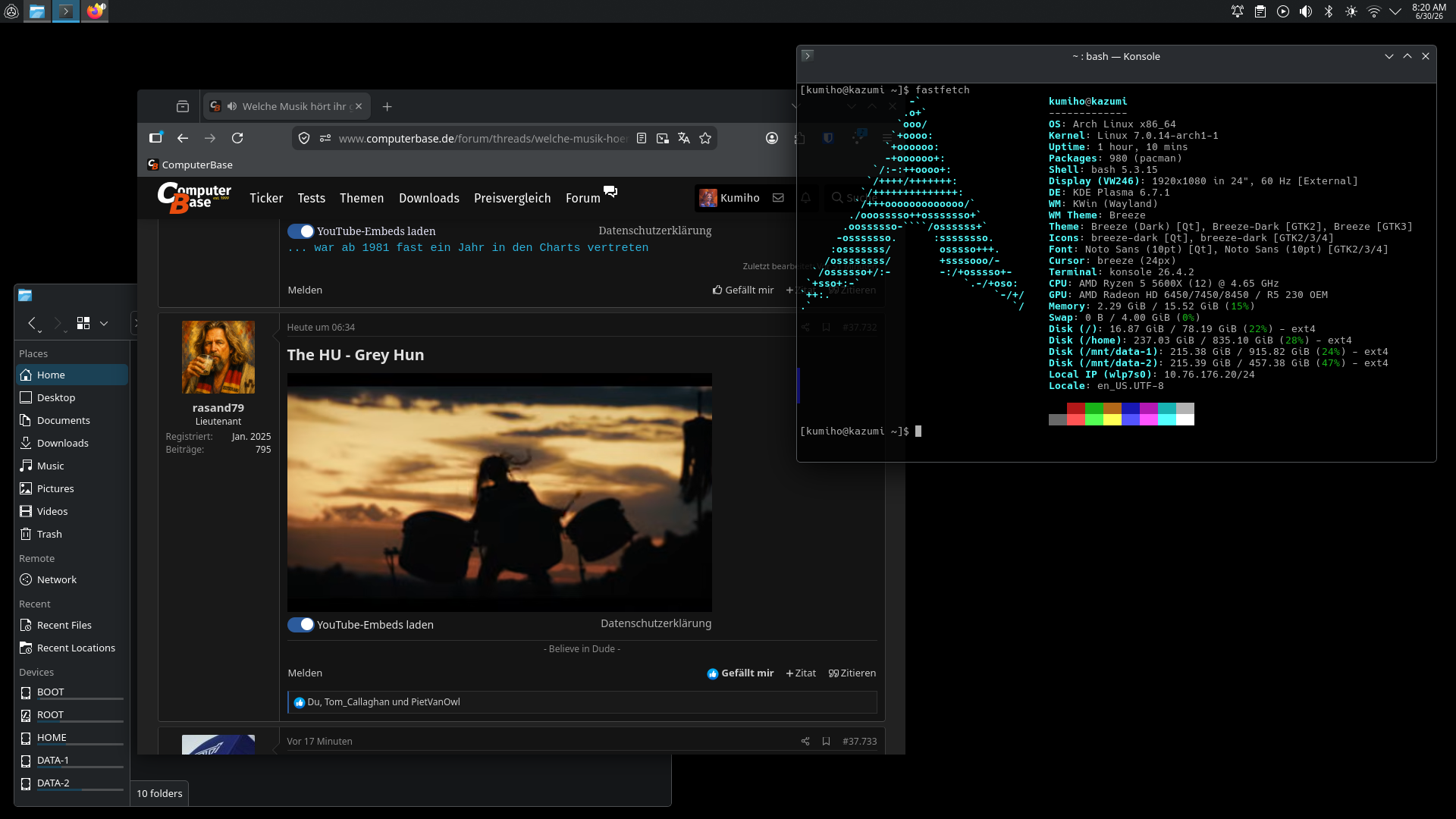
Task: Switch Dolphin to icons view mode
Action: point(83,323)
